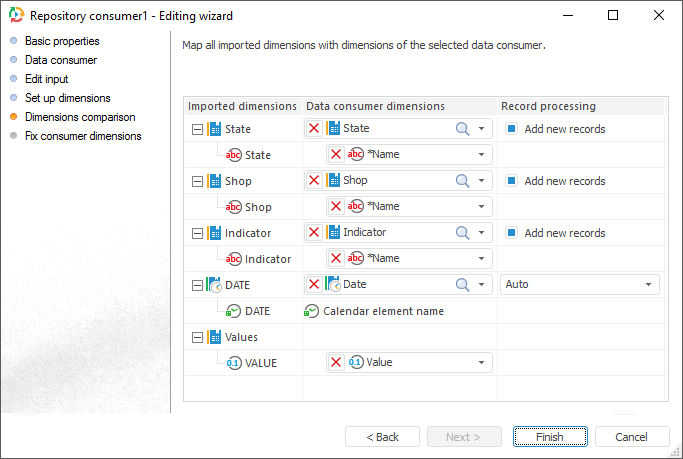Collapse the Values imported dimension node
The width and height of the screenshot is (683, 459).
click(197, 337)
